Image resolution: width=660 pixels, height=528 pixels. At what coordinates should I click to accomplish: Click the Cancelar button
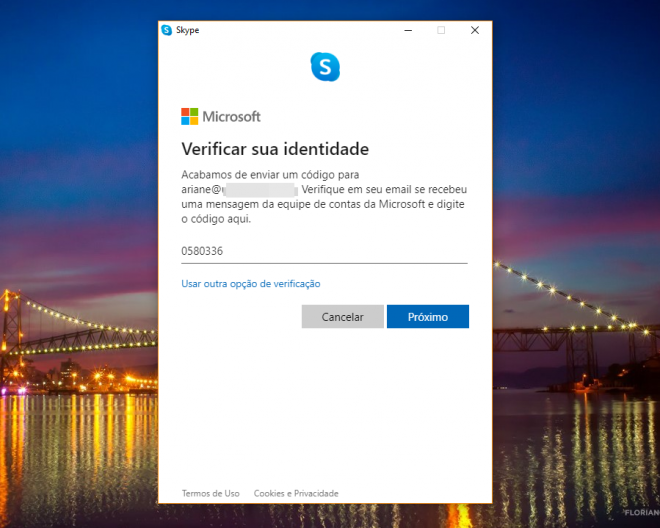pos(343,317)
